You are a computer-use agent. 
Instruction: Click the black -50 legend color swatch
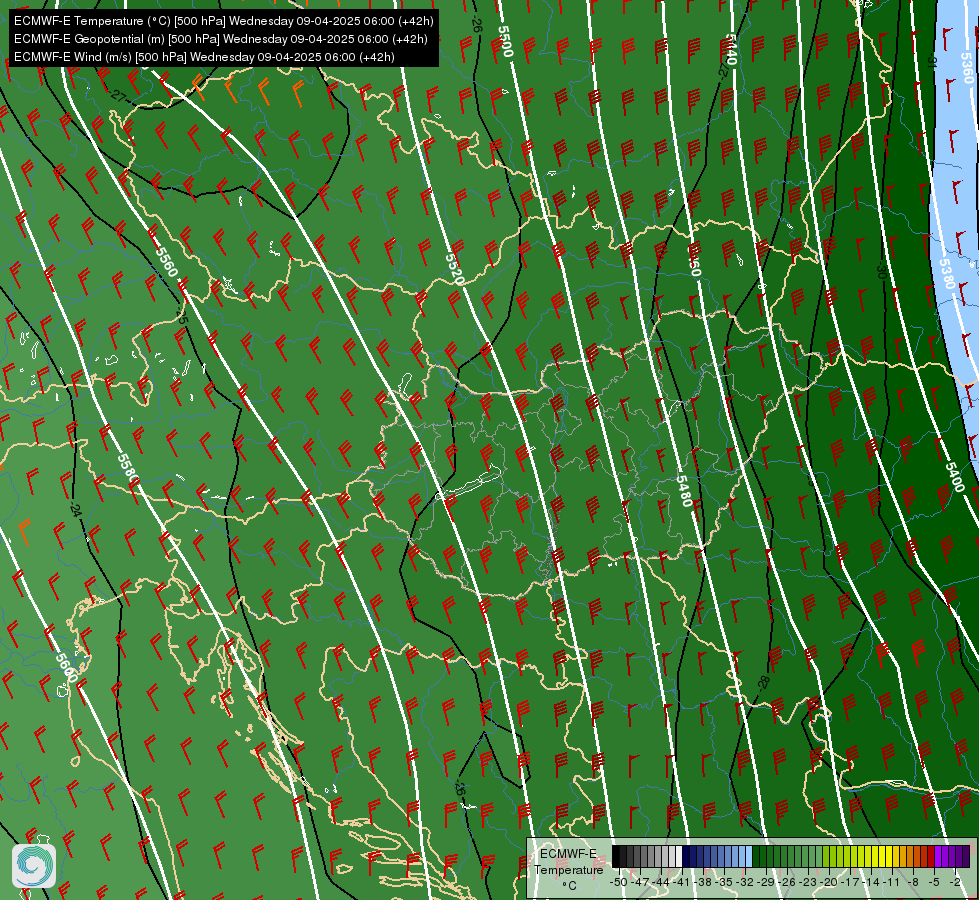click(x=616, y=856)
